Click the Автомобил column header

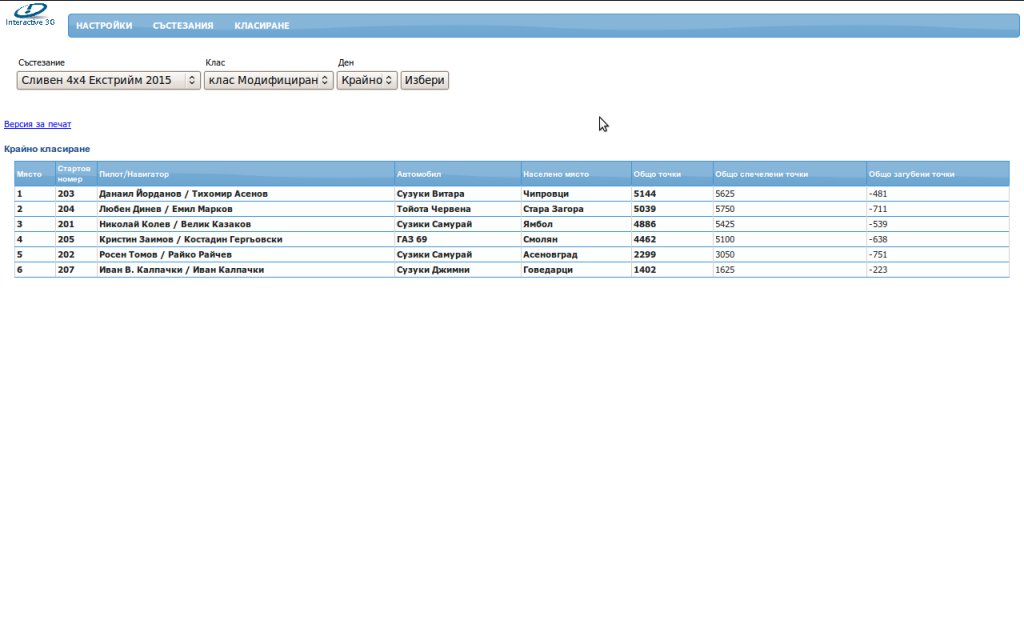[x=419, y=174]
